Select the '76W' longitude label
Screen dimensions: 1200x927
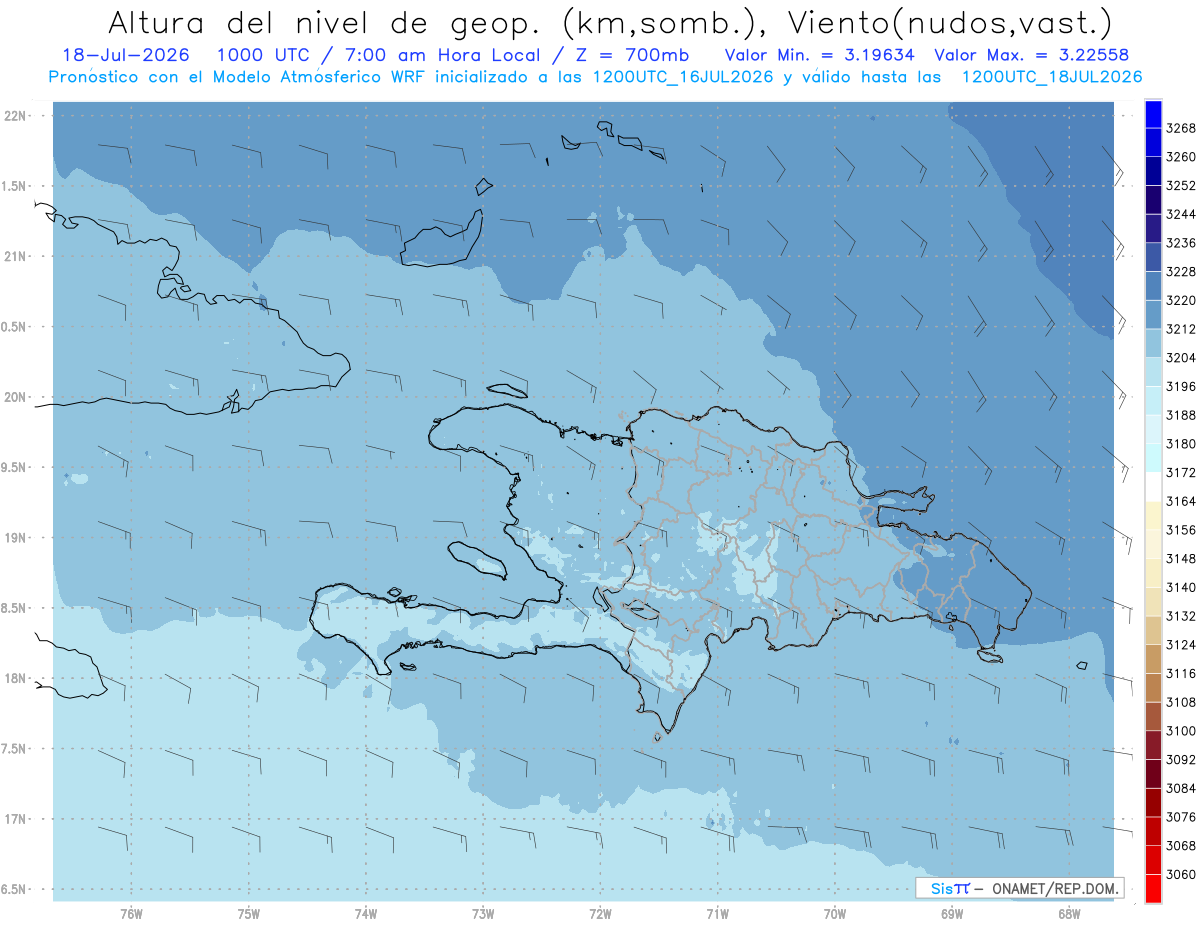tap(131, 913)
